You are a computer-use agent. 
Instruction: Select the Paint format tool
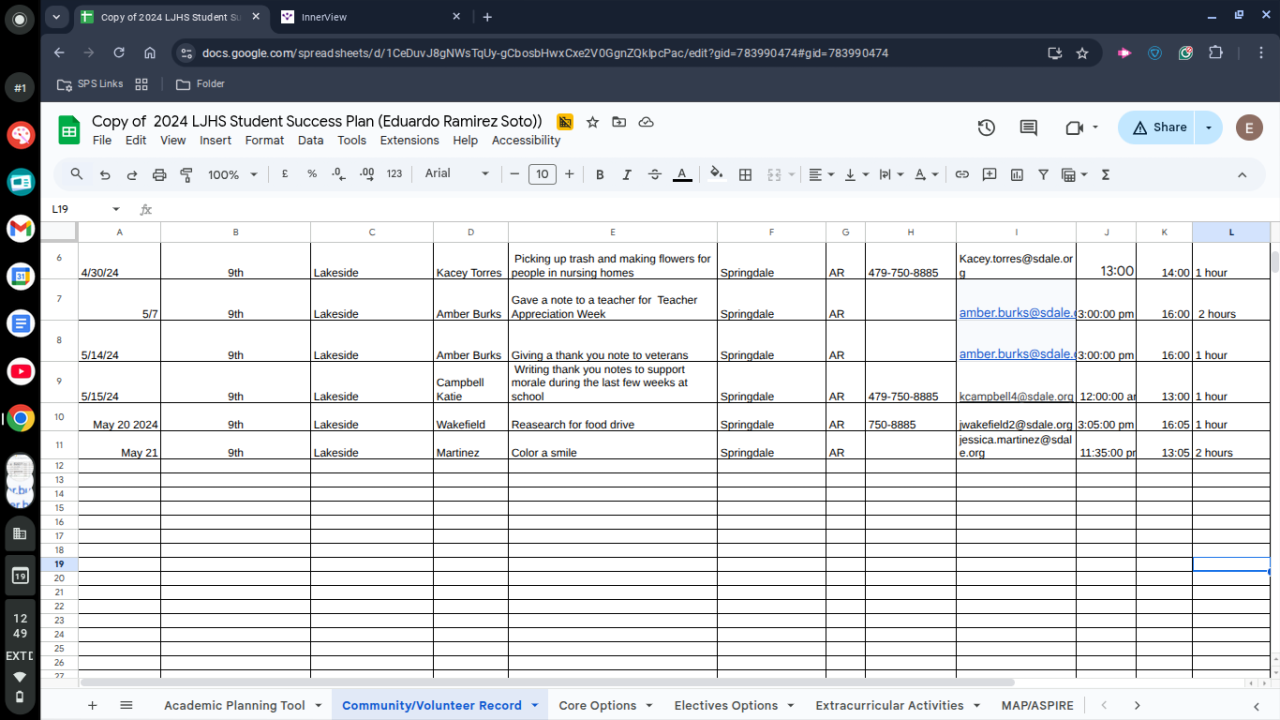point(186,174)
